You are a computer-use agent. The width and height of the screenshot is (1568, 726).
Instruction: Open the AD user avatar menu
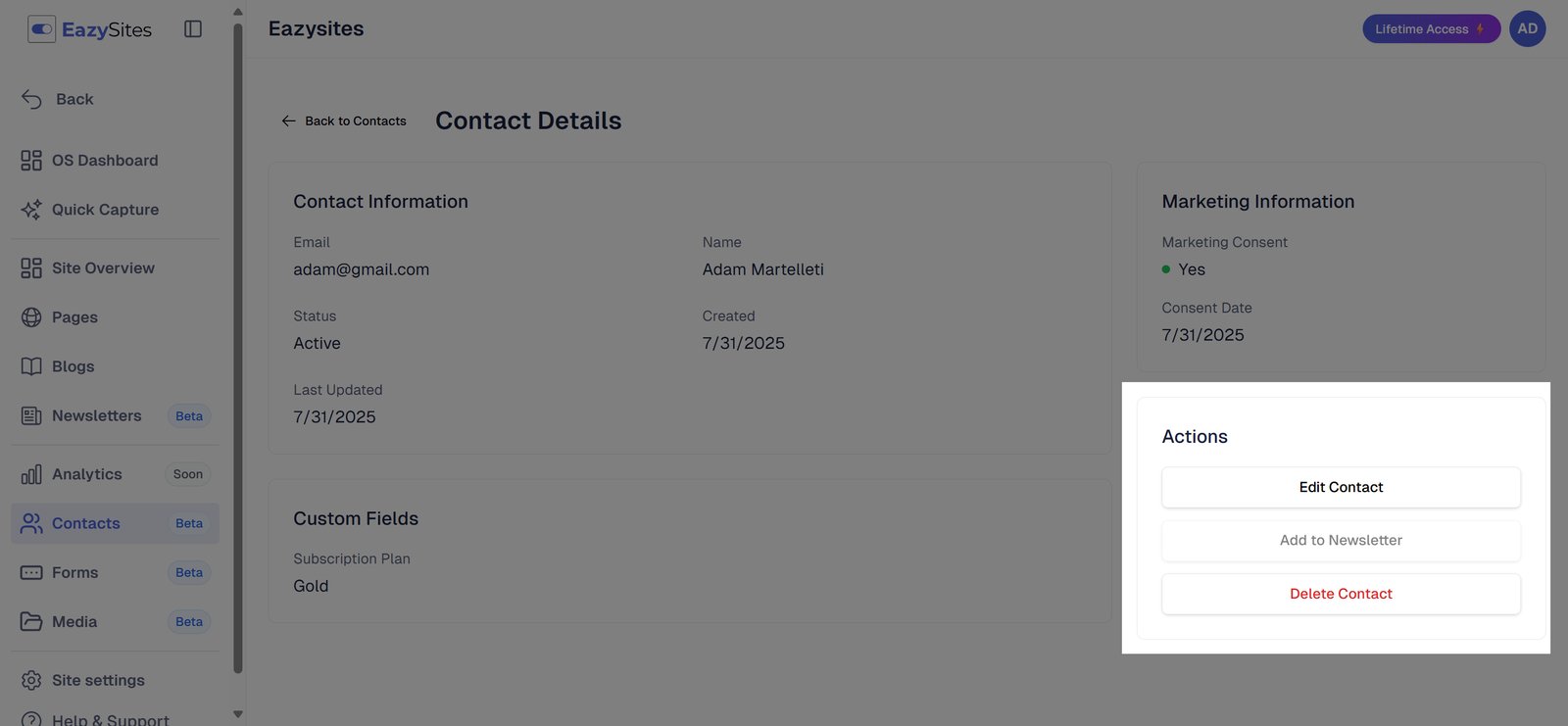1527,29
